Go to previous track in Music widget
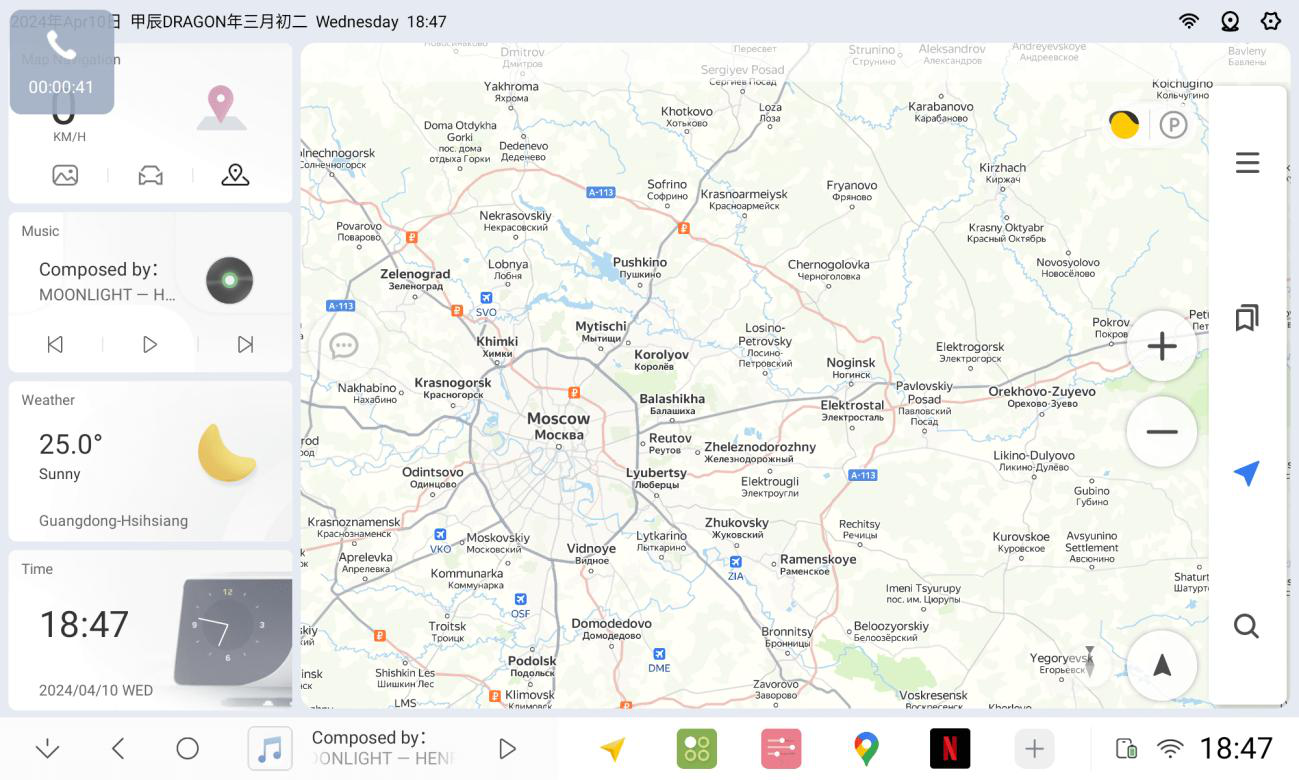This screenshot has height=780, width=1299. pyautogui.click(x=55, y=344)
